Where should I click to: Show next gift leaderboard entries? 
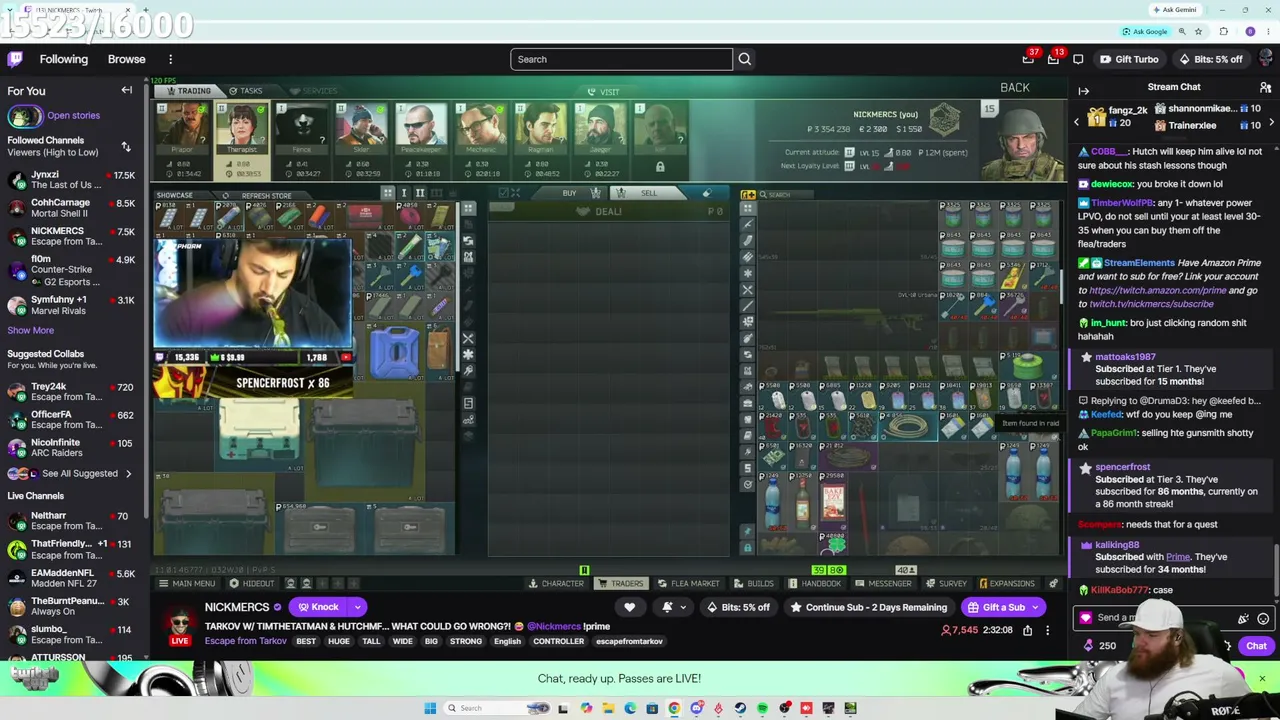coord(1271,122)
